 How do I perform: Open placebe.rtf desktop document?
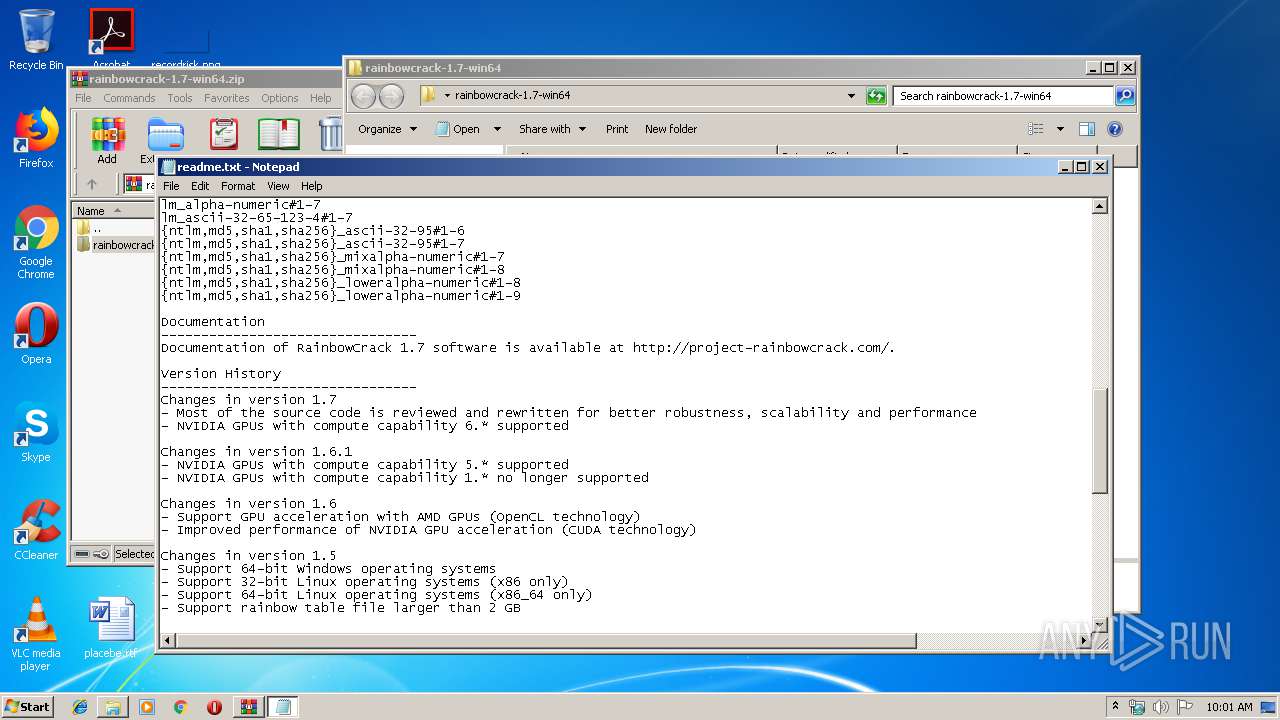110,628
